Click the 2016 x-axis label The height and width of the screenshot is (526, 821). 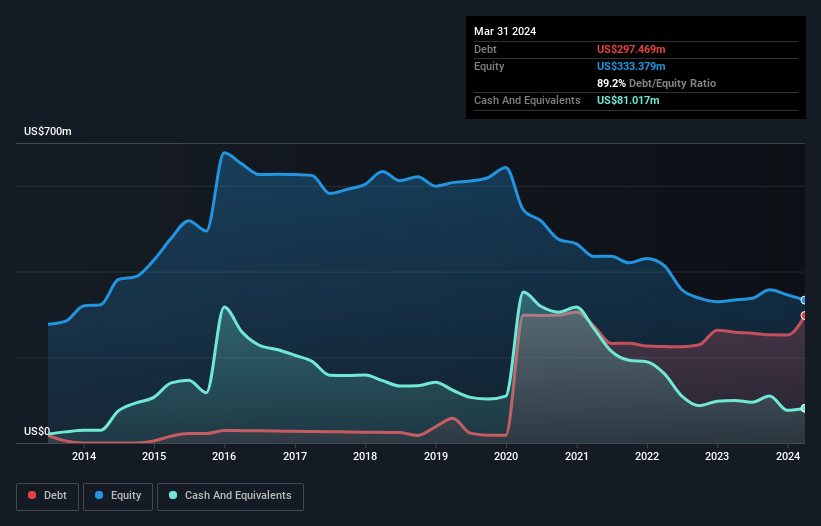[224, 456]
